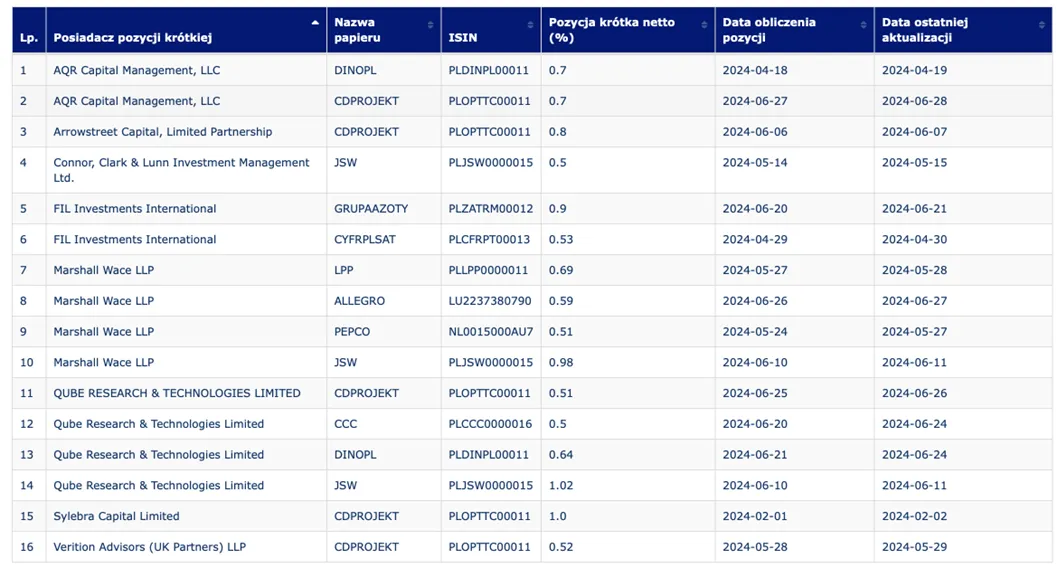Screen dimensions: 1057x568
Task: Click PEPCO in Marshall Wace row
Action: point(352,332)
